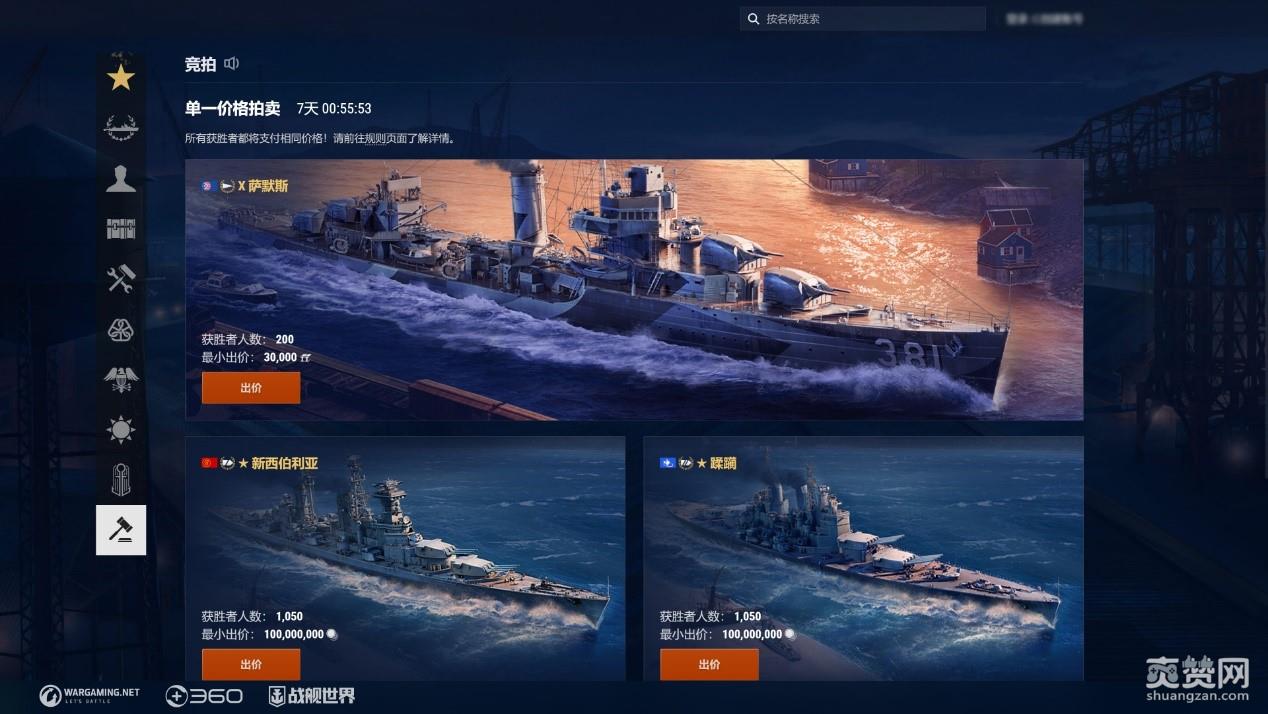The width and height of the screenshot is (1268, 714).
Task: Click the search by name input field
Action: (x=863, y=19)
